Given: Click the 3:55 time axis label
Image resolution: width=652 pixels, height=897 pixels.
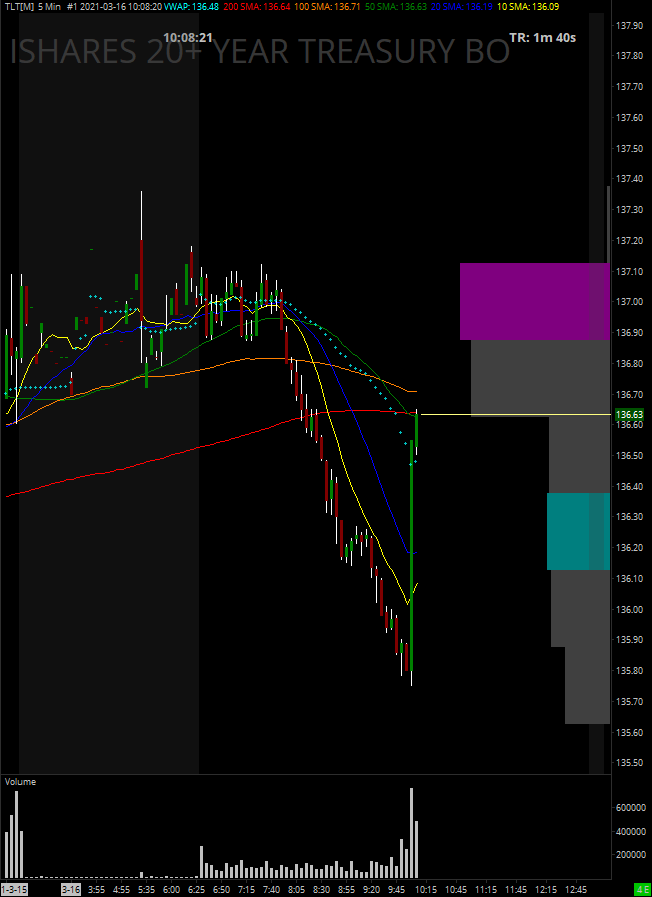Looking at the screenshot, I should point(96,890).
